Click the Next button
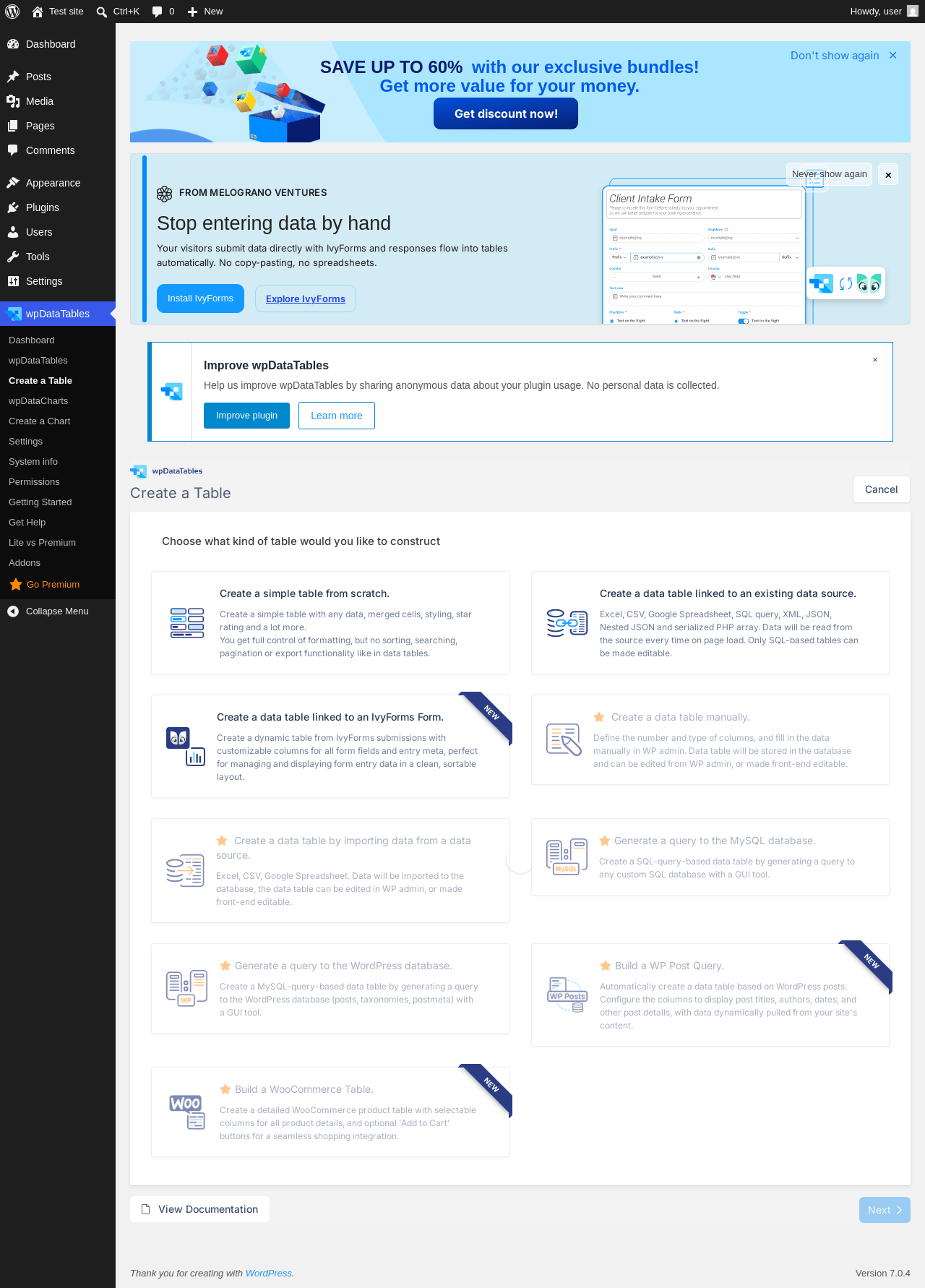925x1288 pixels. (885, 1210)
